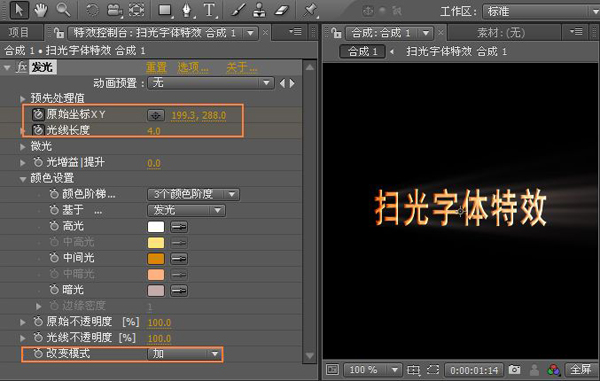Click the crosshair point picker for 原始坐标XY
600x381 pixels.
click(x=156, y=115)
